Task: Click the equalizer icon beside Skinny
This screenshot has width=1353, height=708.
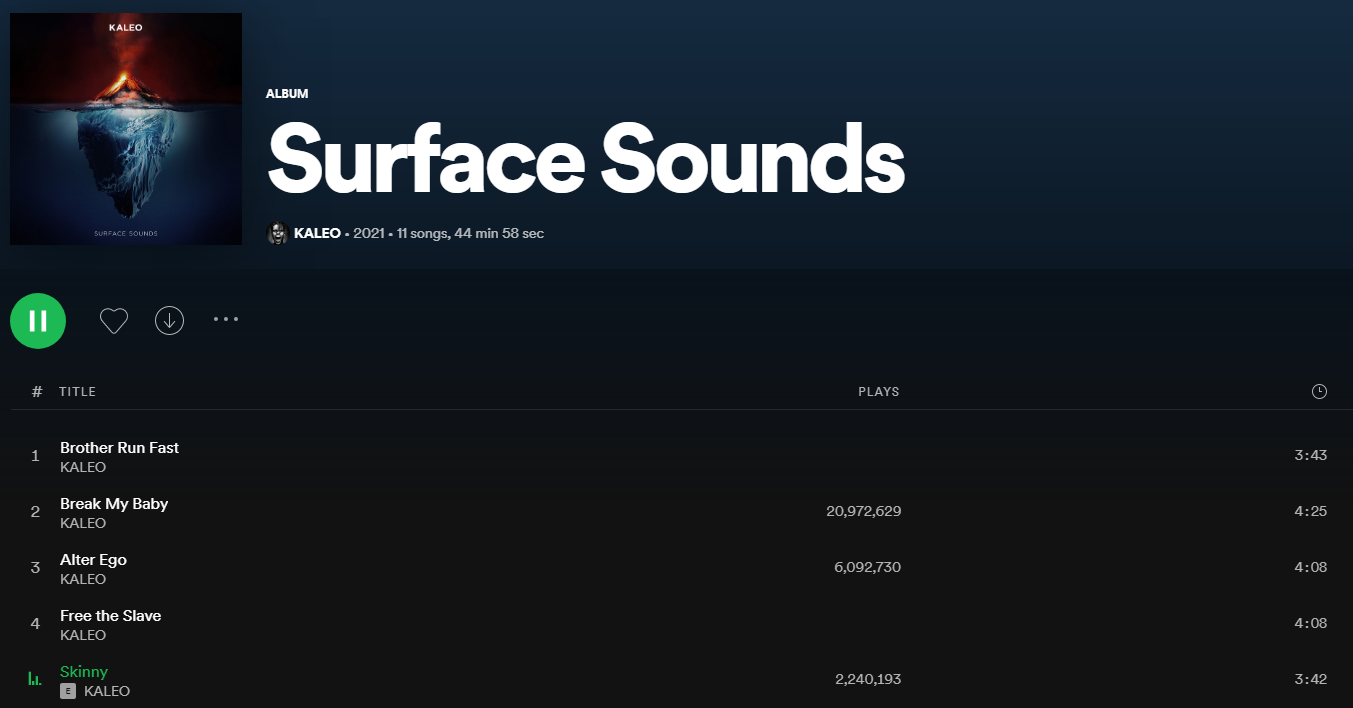Action: tap(35, 679)
